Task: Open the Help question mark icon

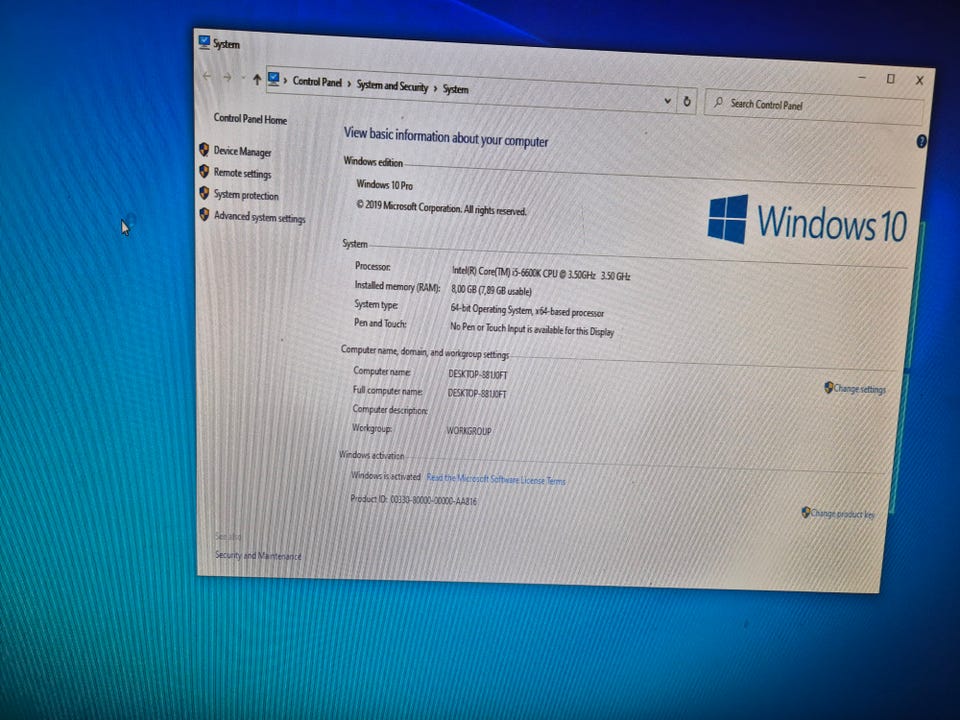Action: tap(921, 141)
